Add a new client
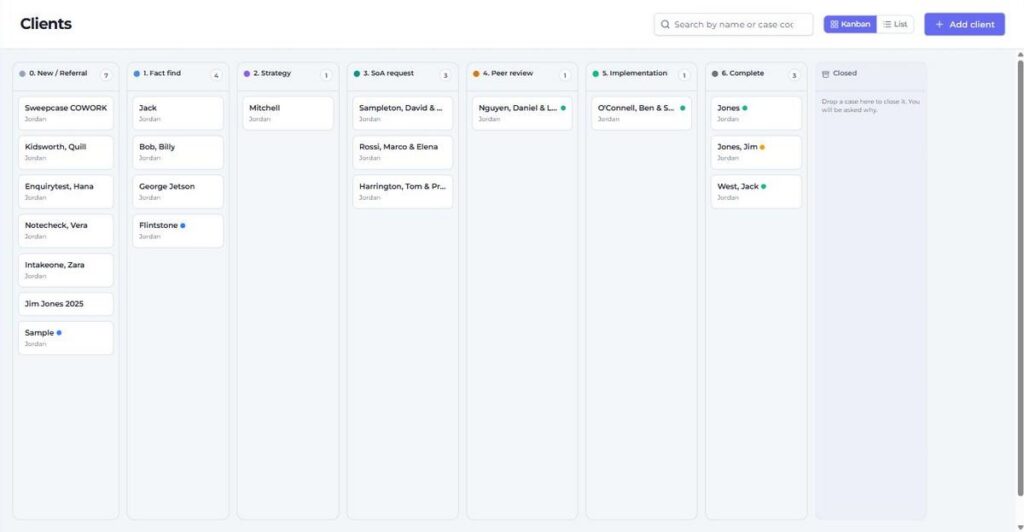This screenshot has height=532, width=1024. click(965, 24)
